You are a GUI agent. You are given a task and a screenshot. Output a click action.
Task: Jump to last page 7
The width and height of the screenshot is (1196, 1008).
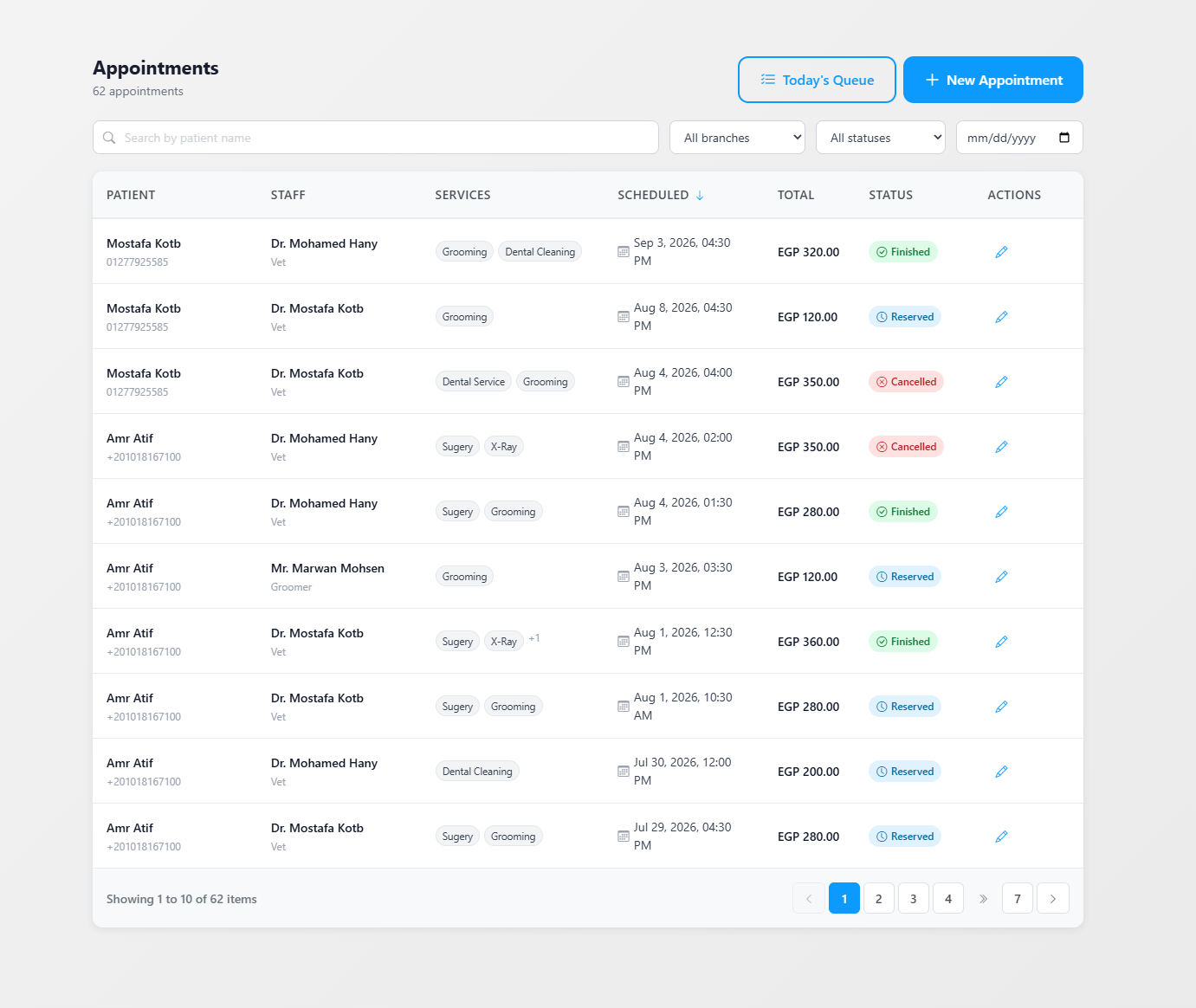click(1018, 898)
